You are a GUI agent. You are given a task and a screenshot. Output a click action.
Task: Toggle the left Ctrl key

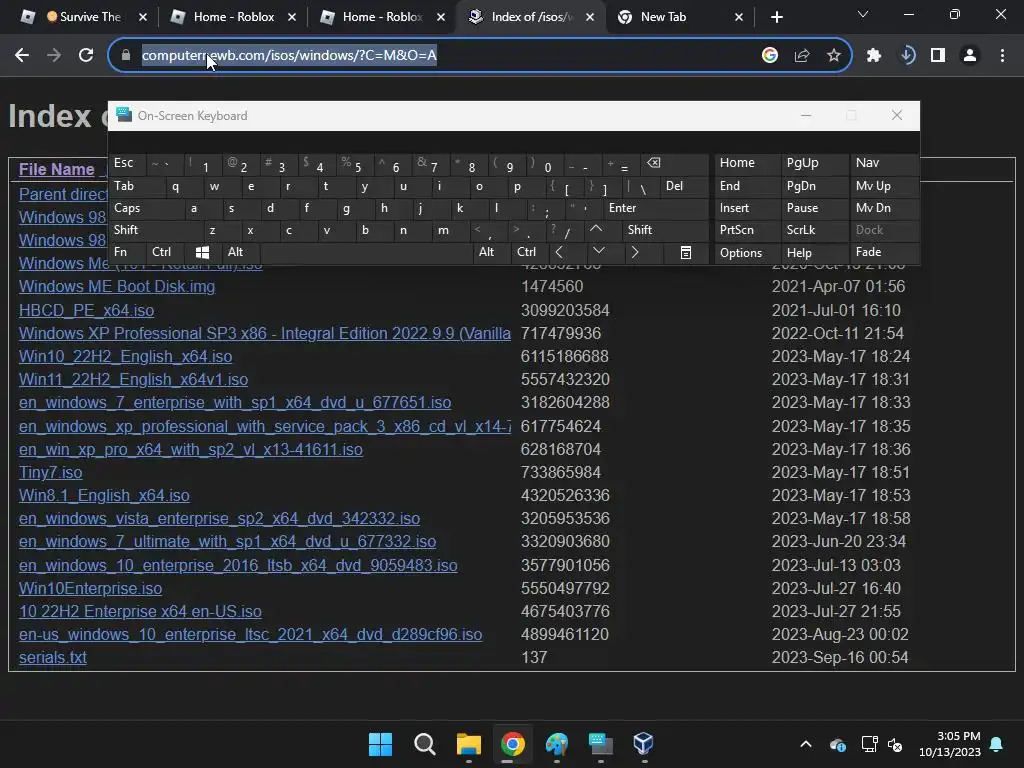coord(166,253)
